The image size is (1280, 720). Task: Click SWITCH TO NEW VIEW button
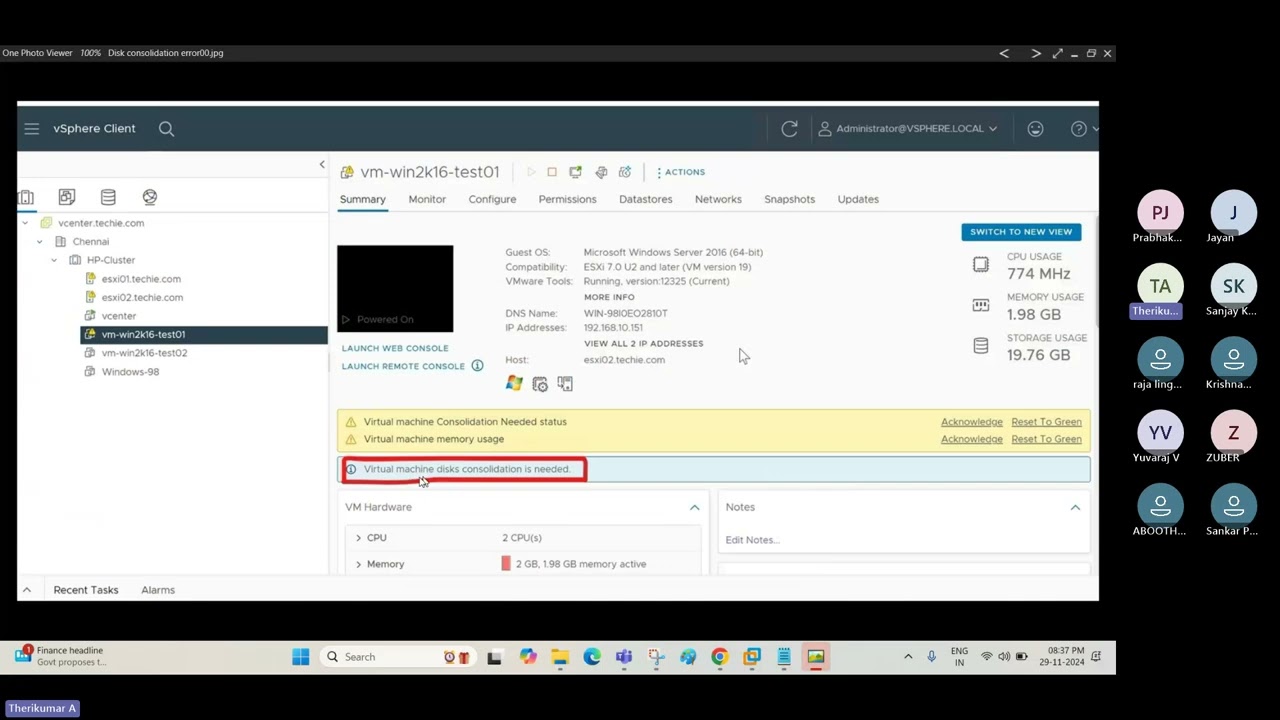pos(1020,231)
